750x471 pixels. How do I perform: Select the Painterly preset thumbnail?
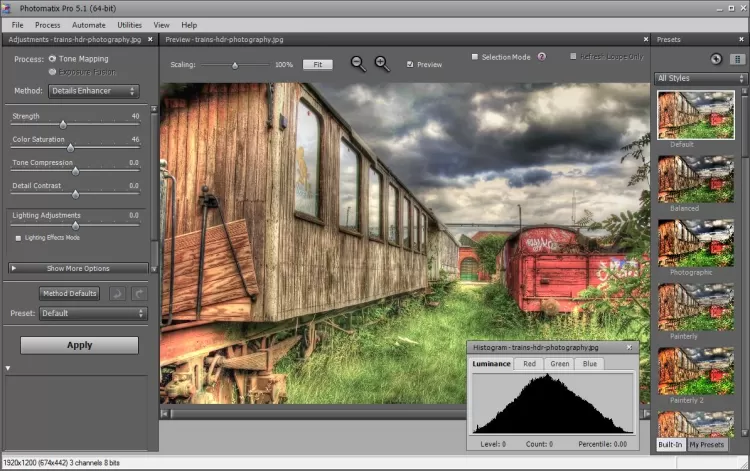tap(696, 307)
